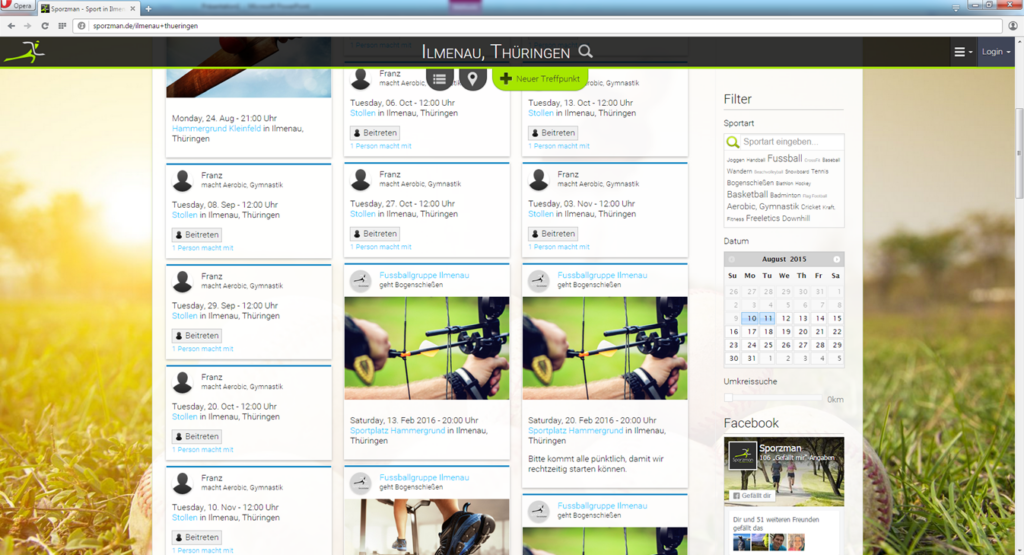The image size is (1024, 555).
Task: Click the search magnifier beside Ilmenau, Thüringen
Action: click(x=586, y=51)
